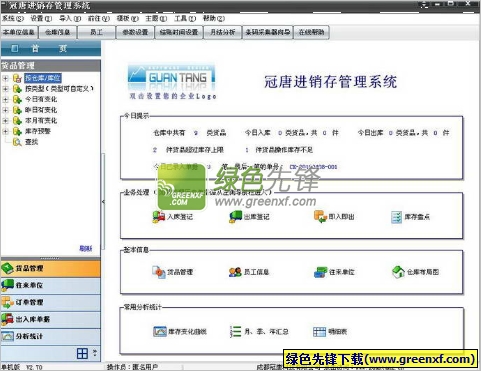Open 往来单位 icon in 基本信息 group
The width and height of the screenshot is (481, 371).
(x=320, y=272)
